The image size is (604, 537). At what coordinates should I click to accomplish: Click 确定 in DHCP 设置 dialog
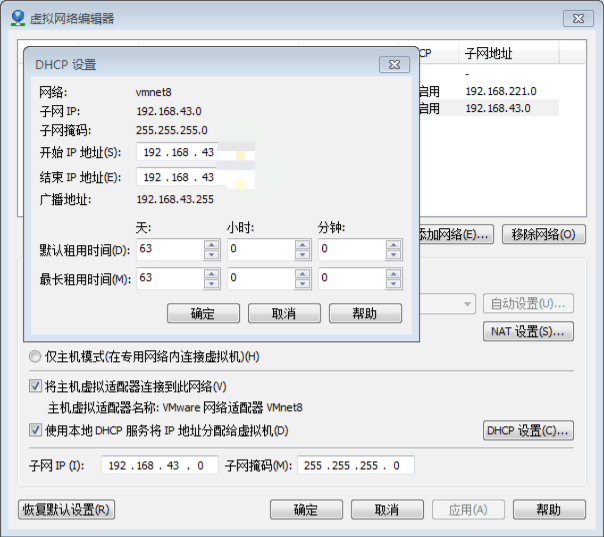point(203,313)
